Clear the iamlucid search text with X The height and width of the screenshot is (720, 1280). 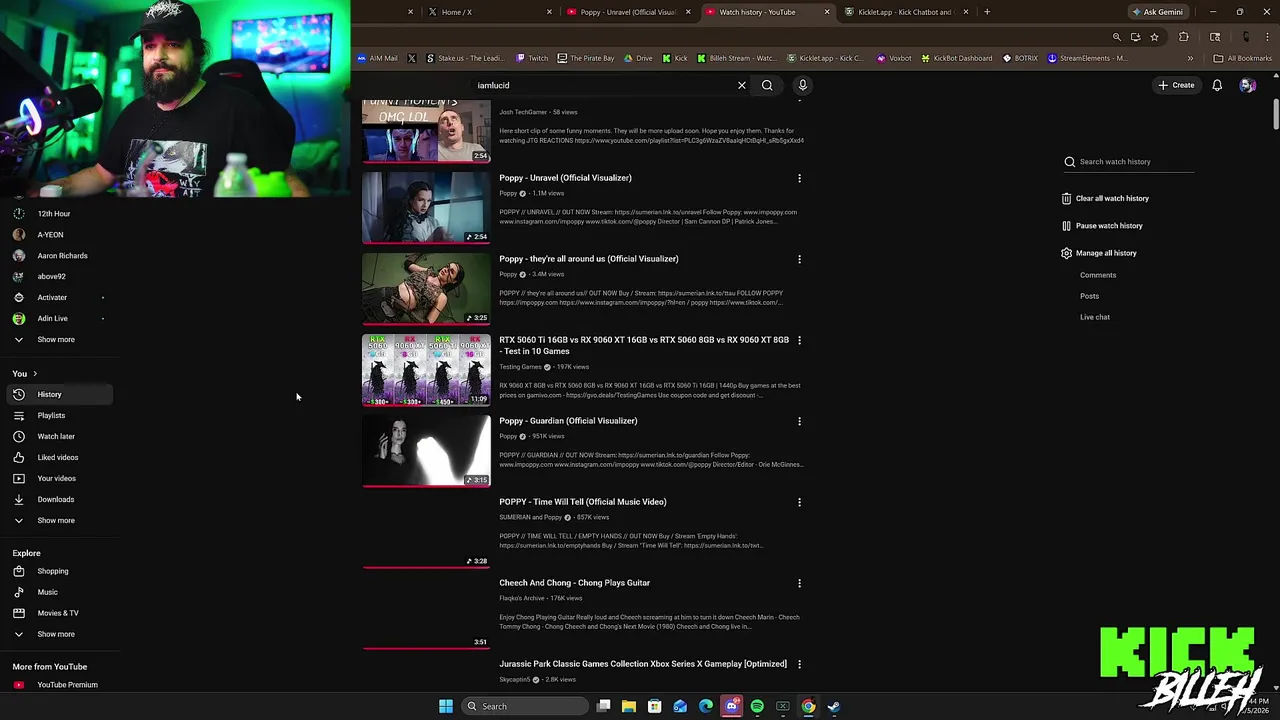click(742, 85)
